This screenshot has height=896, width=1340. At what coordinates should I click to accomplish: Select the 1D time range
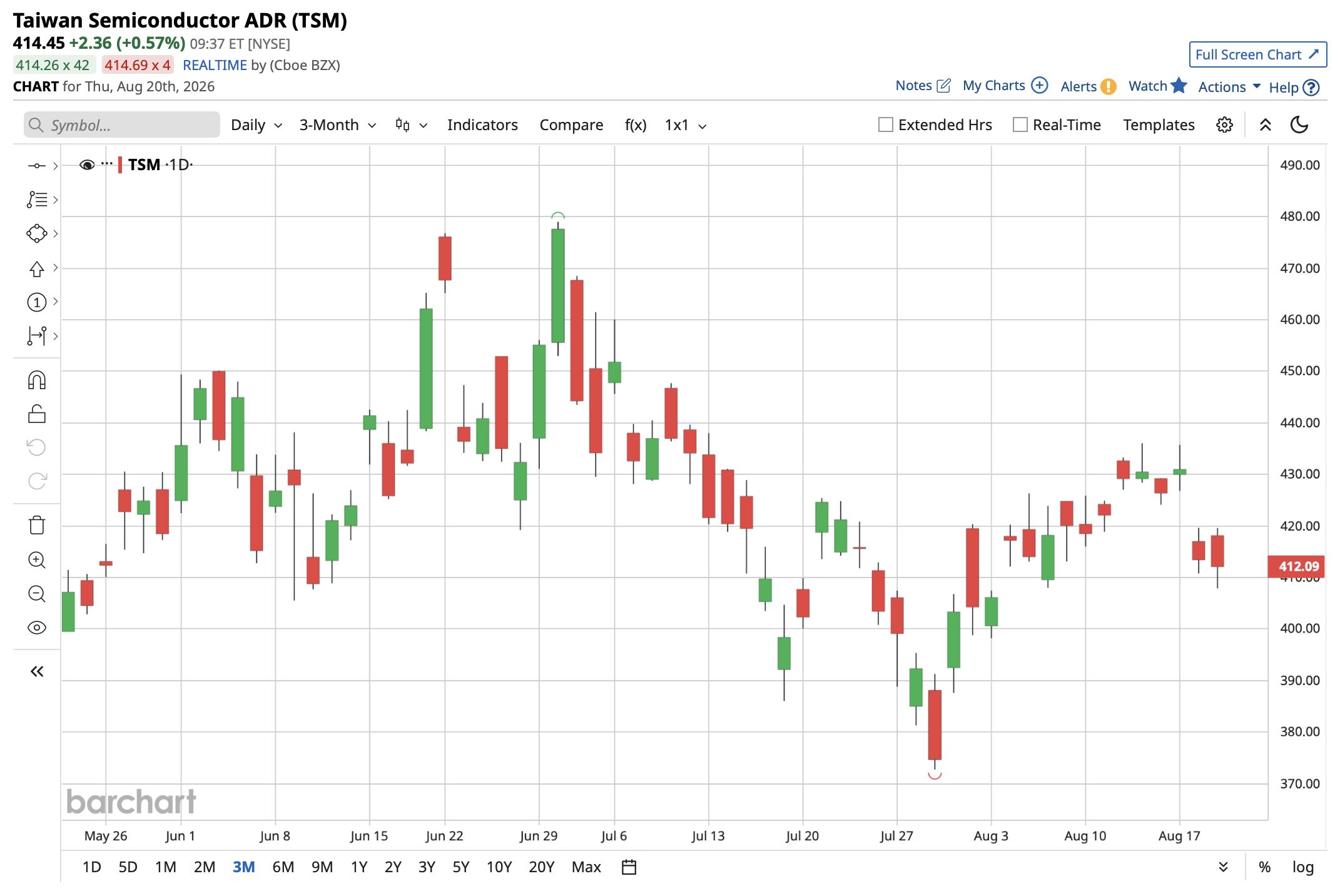coord(91,867)
